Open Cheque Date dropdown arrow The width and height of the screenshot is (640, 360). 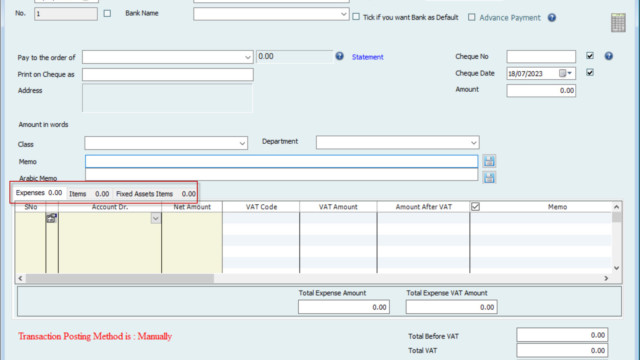click(x=570, y=73)
